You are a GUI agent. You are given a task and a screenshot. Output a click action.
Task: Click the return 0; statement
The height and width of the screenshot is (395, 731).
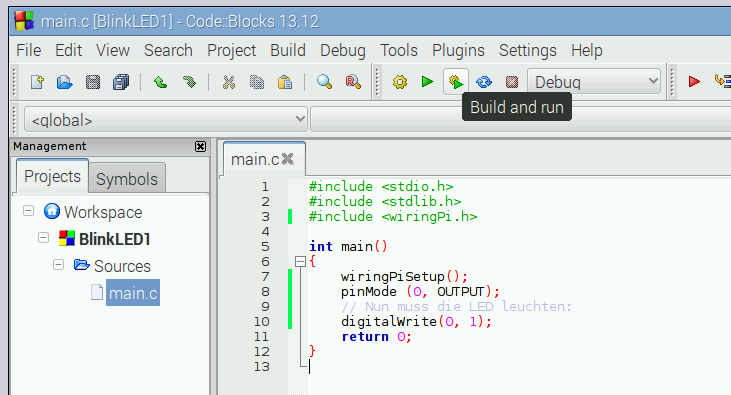[x=376, y=336]
